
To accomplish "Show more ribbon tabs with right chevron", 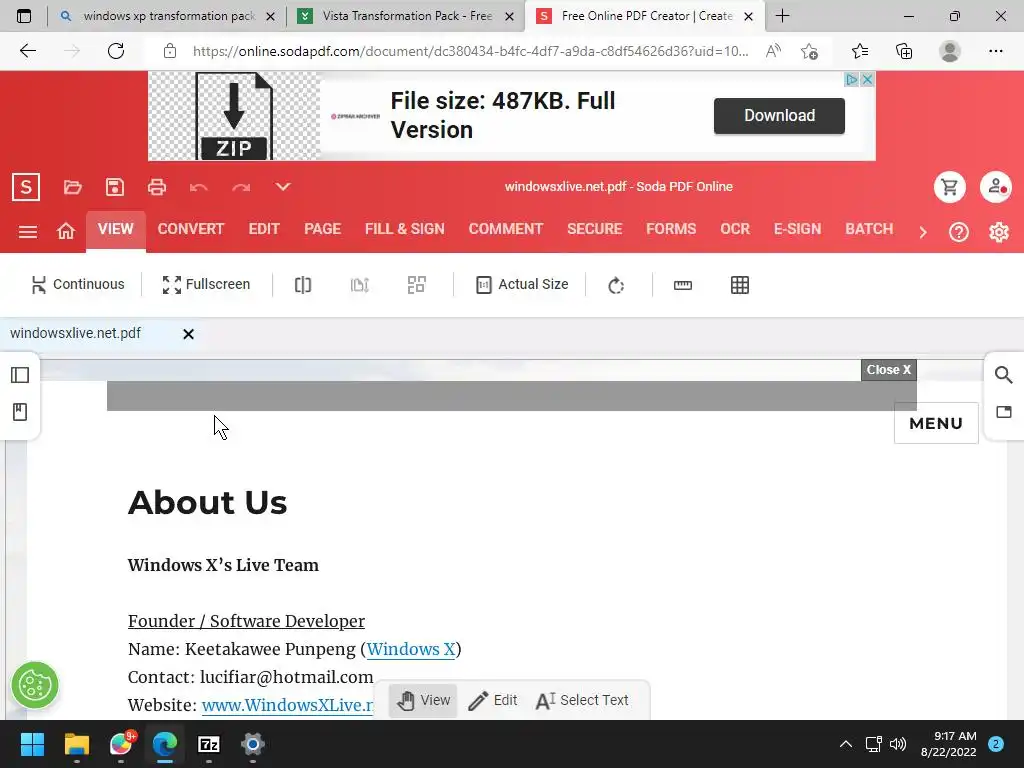I will click(923, 232).
